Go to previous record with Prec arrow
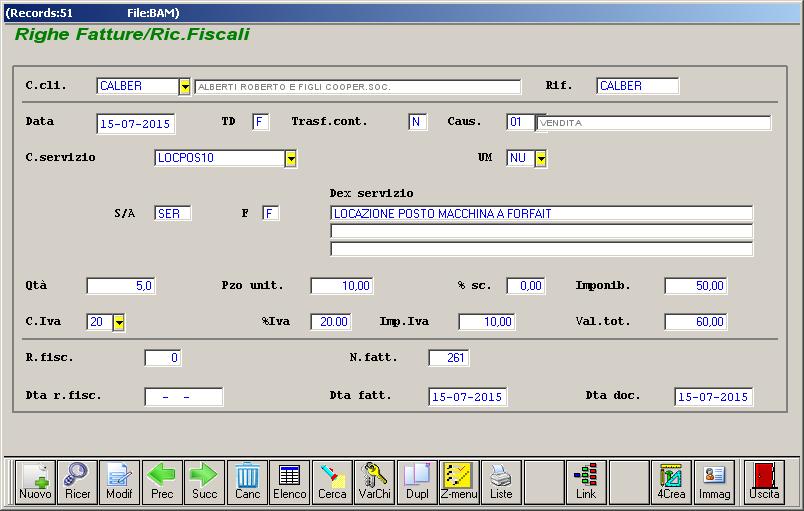 click(x=162, y=482)
